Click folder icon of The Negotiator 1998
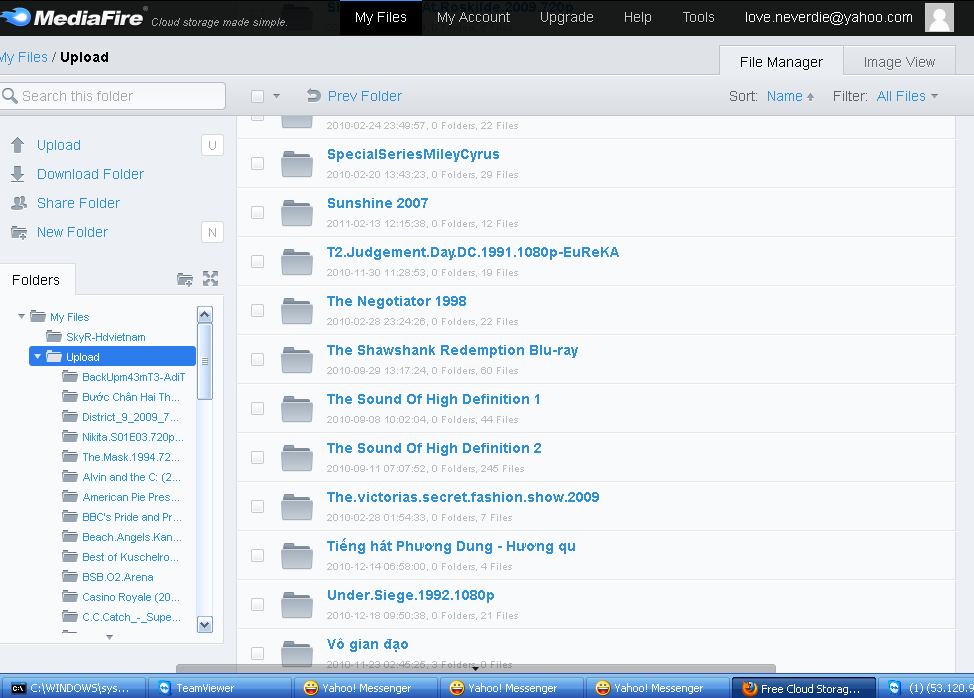This screenshot has width=974, height=698. click(297, 311)
